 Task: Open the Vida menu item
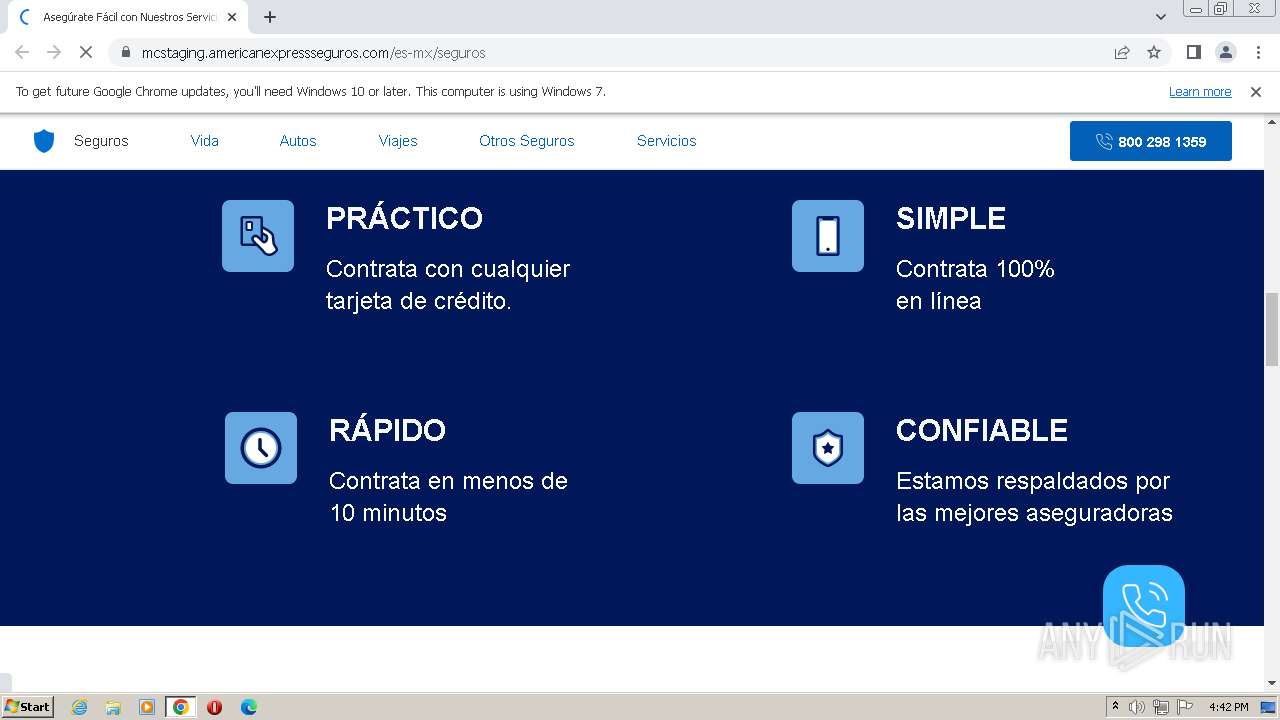click(205, 141)
